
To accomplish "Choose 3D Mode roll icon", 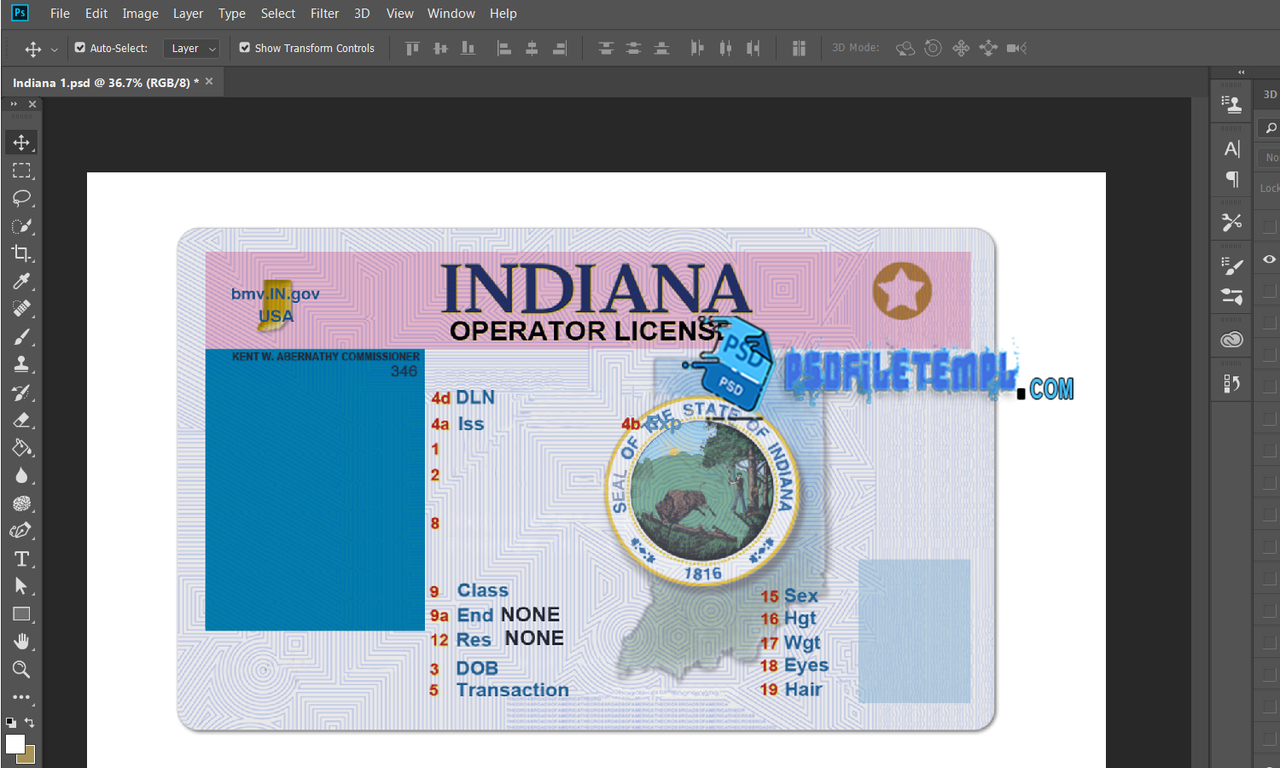I will pos(933,48).
